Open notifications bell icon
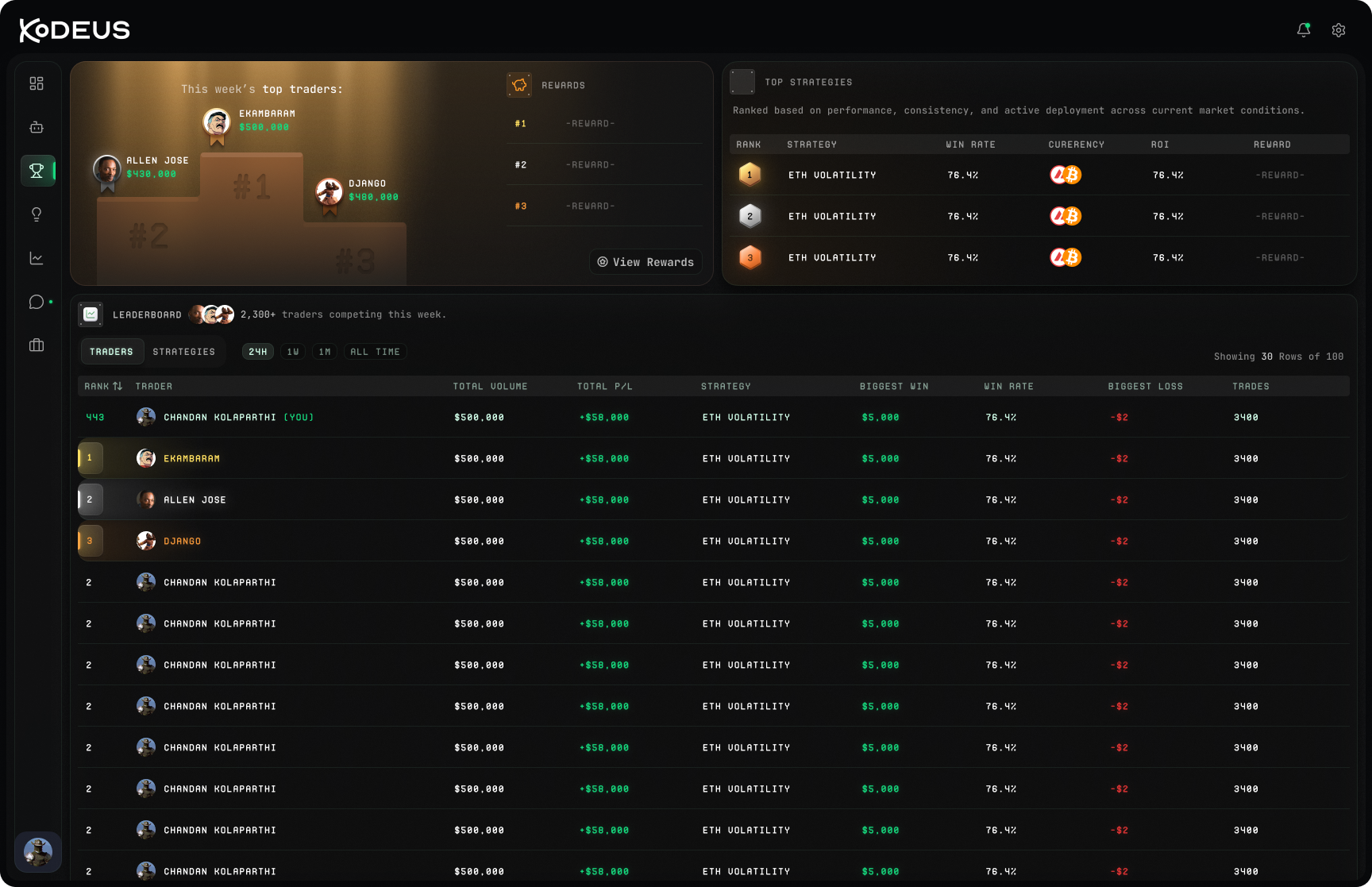1372x887 pixels. (1303, 30)
